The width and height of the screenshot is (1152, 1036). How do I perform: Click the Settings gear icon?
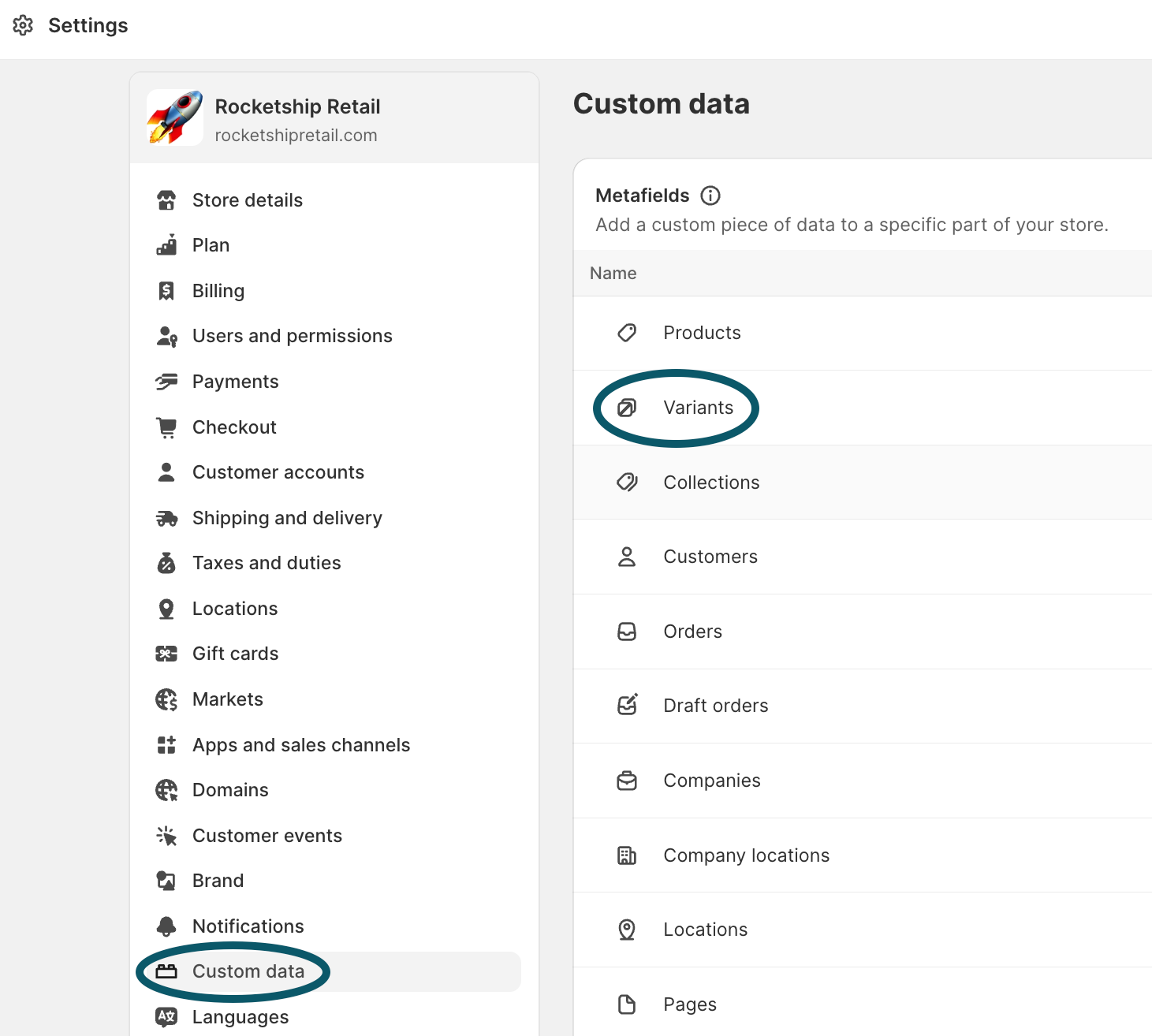[x=23, y=25]
